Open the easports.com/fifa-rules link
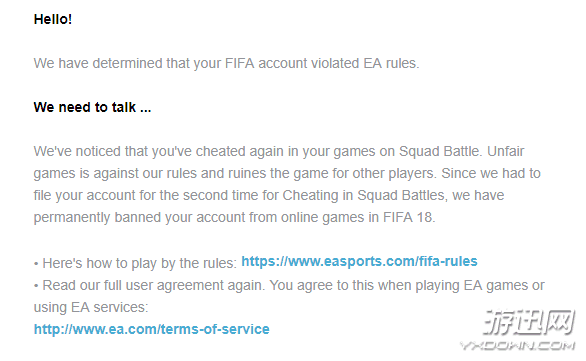The image size is (586, 361). [359, 261]
